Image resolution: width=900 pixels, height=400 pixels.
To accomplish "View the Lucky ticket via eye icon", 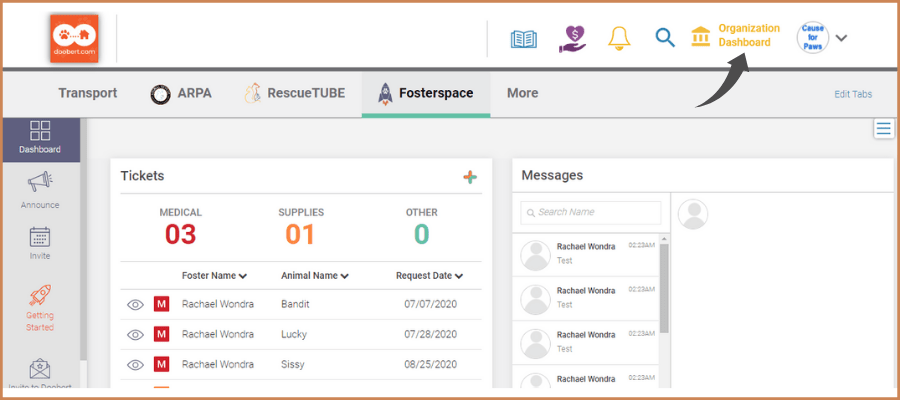I will coord(135,335).
